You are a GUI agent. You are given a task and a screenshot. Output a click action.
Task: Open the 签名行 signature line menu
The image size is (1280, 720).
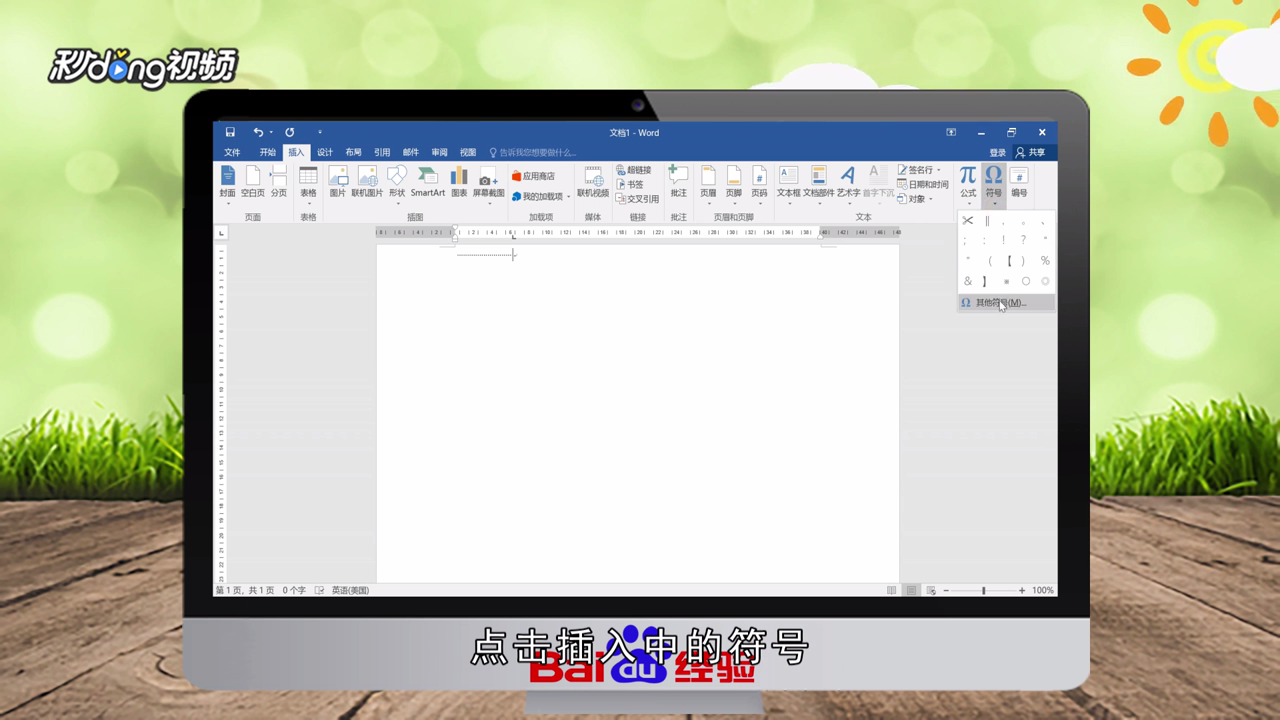point(919,170)
